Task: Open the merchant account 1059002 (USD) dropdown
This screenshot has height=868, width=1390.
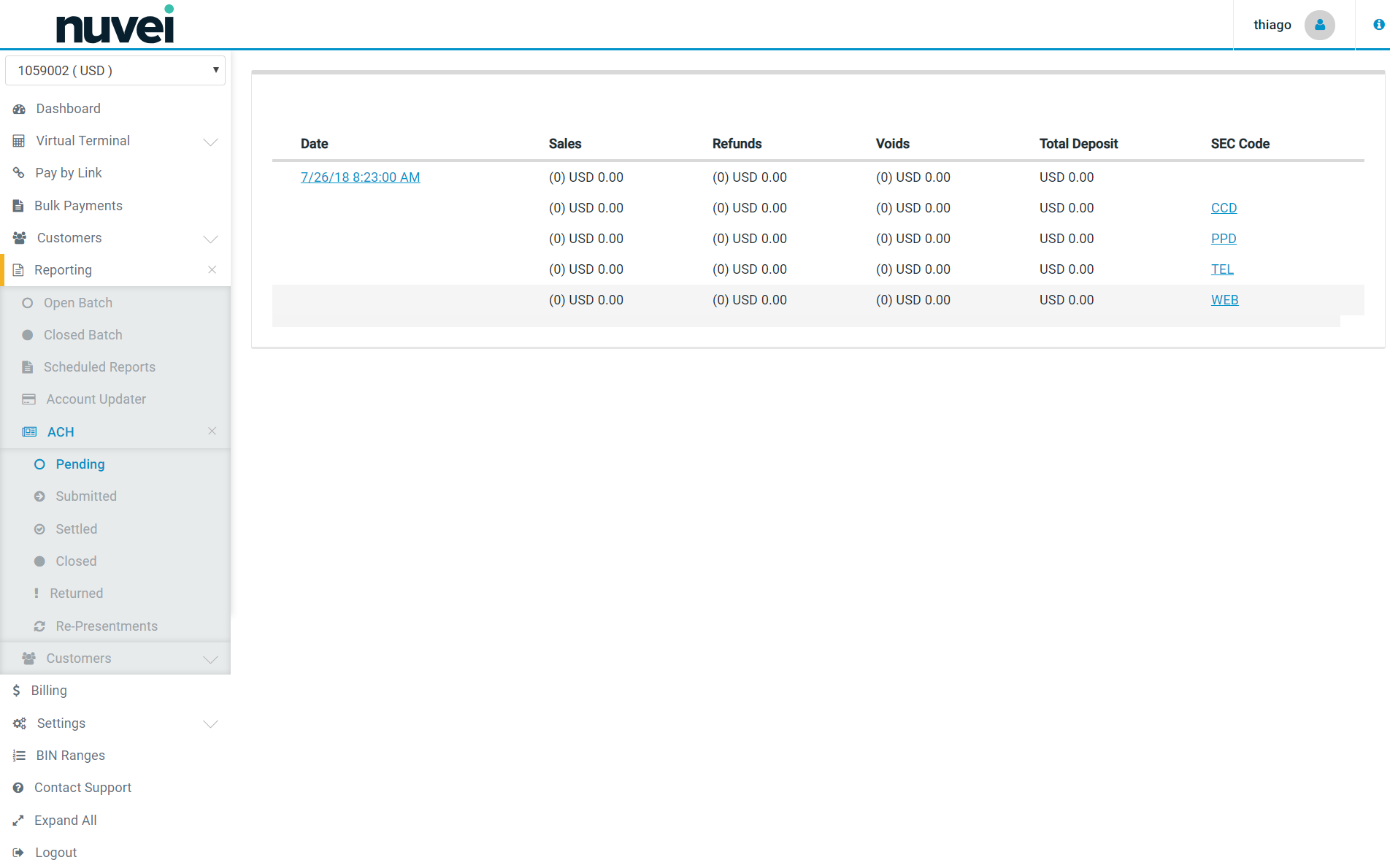Action: (x=115, y=71)
